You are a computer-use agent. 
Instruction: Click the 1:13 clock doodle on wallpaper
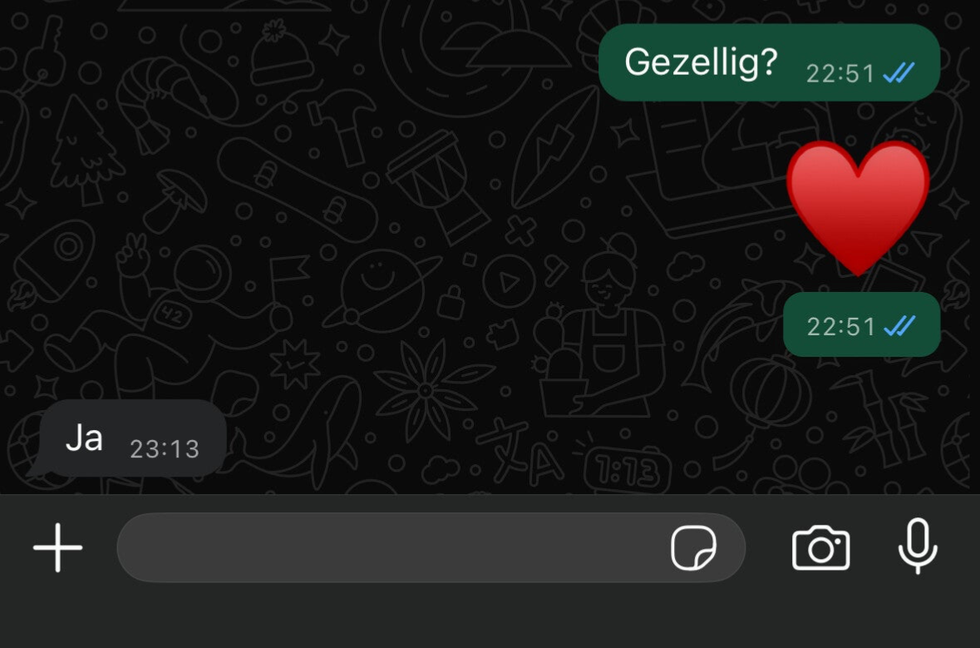pyautogui.click(x=628, y=468)
